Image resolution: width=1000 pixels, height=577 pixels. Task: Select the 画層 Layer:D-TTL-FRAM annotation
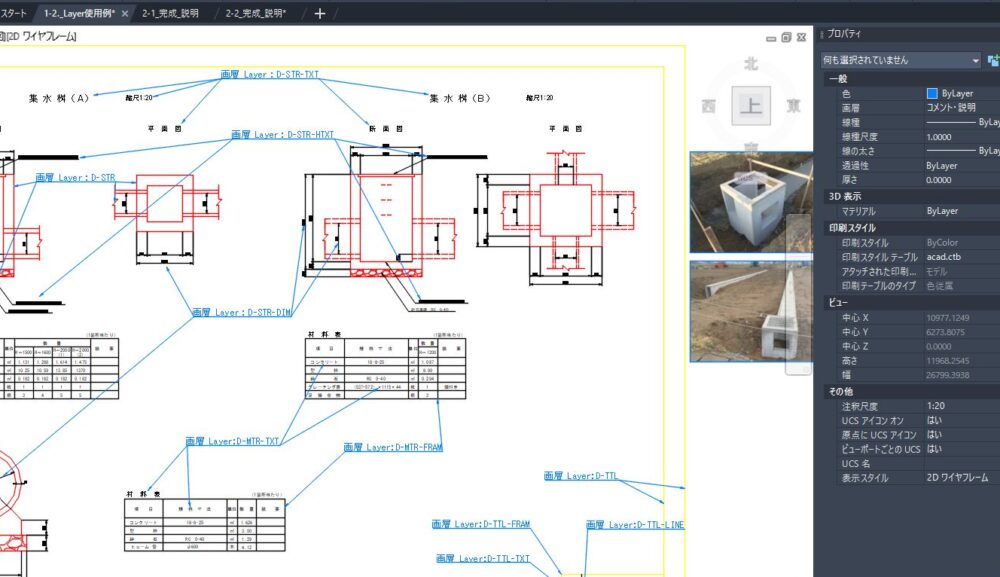481,524
